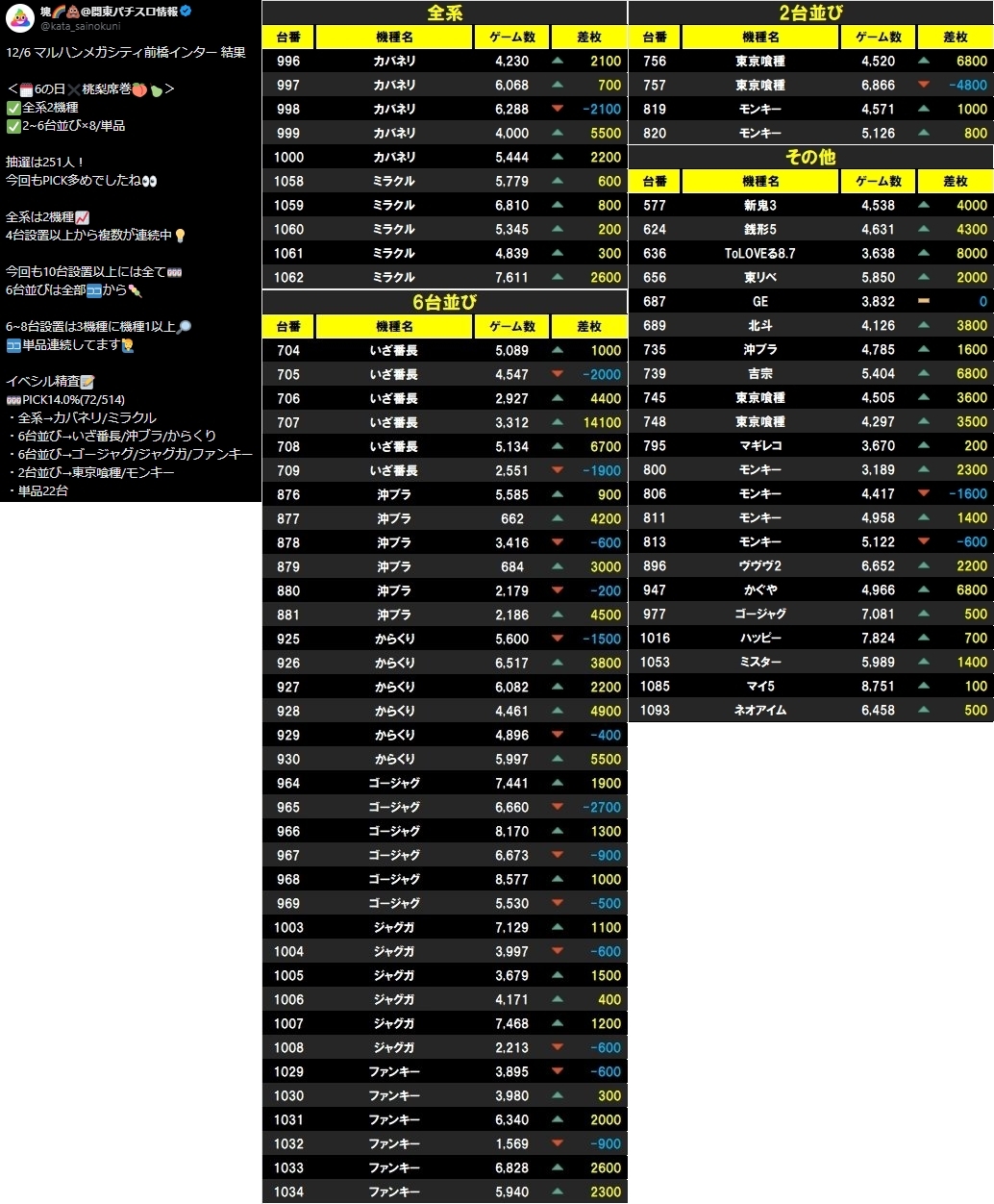Select game count 7,611 in row 1062

[x=511, y=277]
